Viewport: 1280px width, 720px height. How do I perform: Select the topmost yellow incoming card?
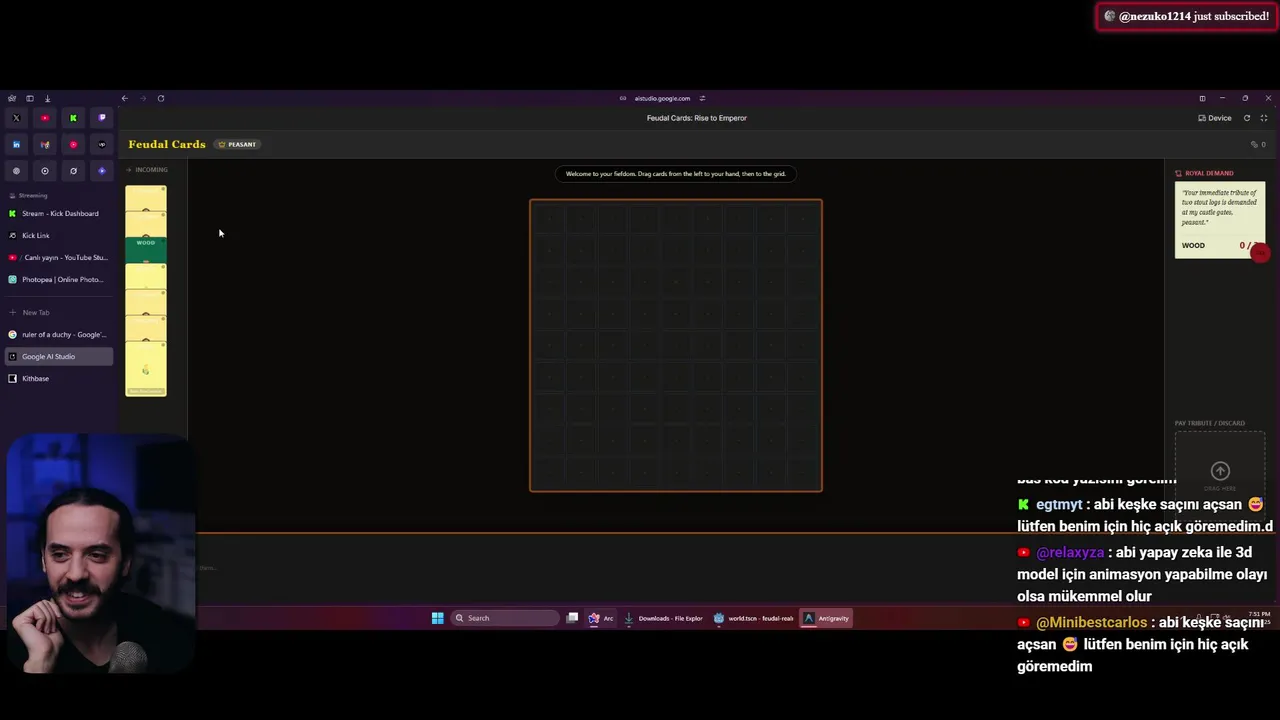pos(146,198)
